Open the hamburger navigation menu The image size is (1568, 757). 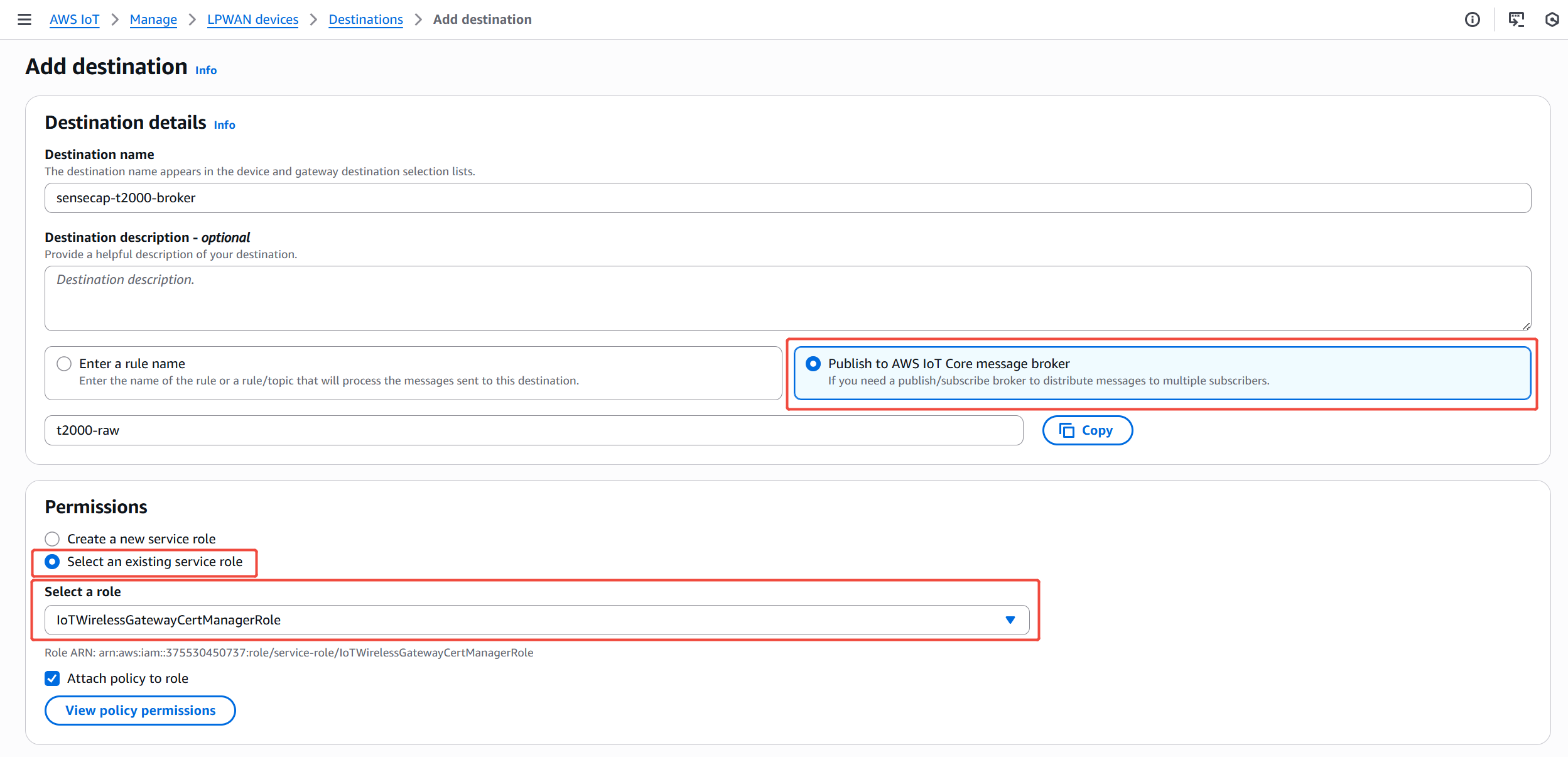click(x=24, y=19)
